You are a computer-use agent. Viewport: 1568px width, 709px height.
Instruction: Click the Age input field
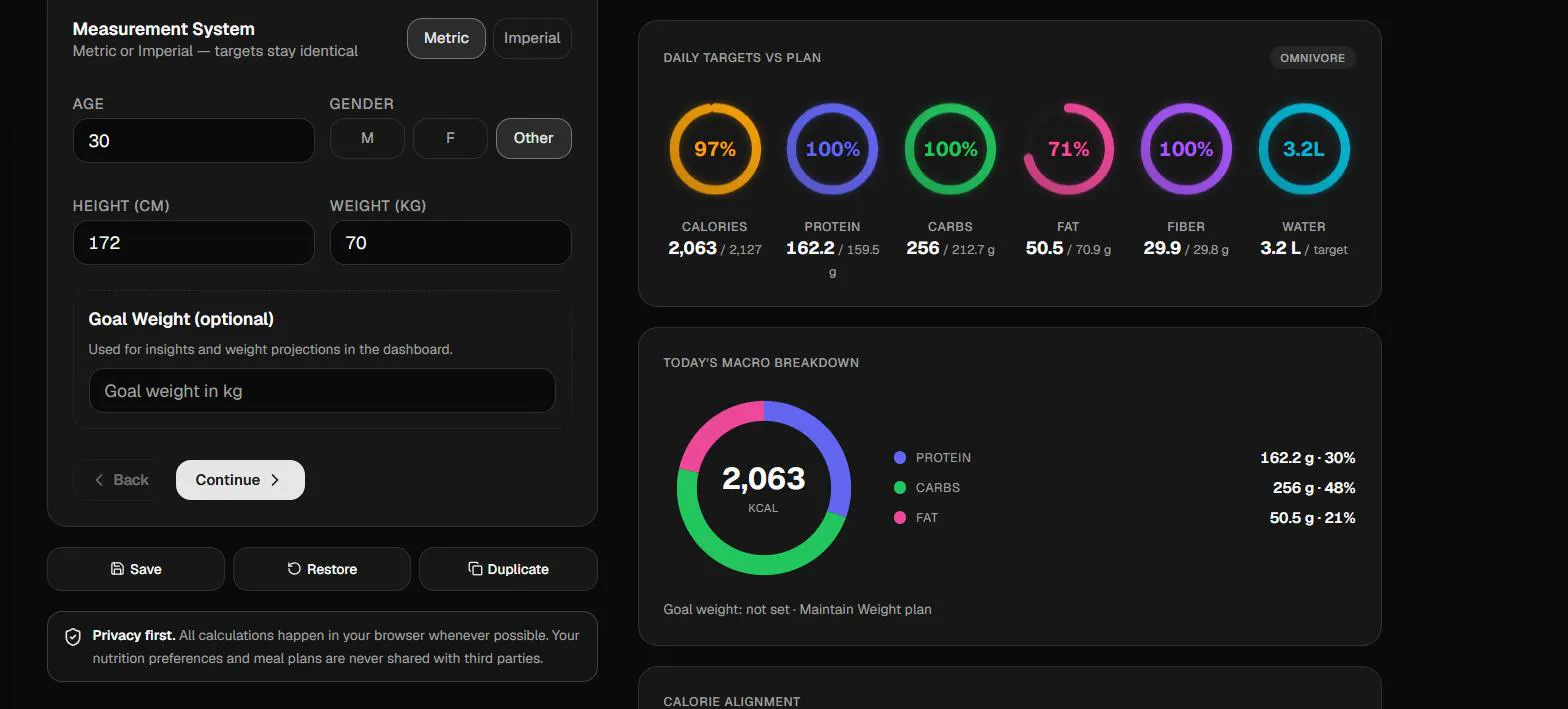click(194, 140)
